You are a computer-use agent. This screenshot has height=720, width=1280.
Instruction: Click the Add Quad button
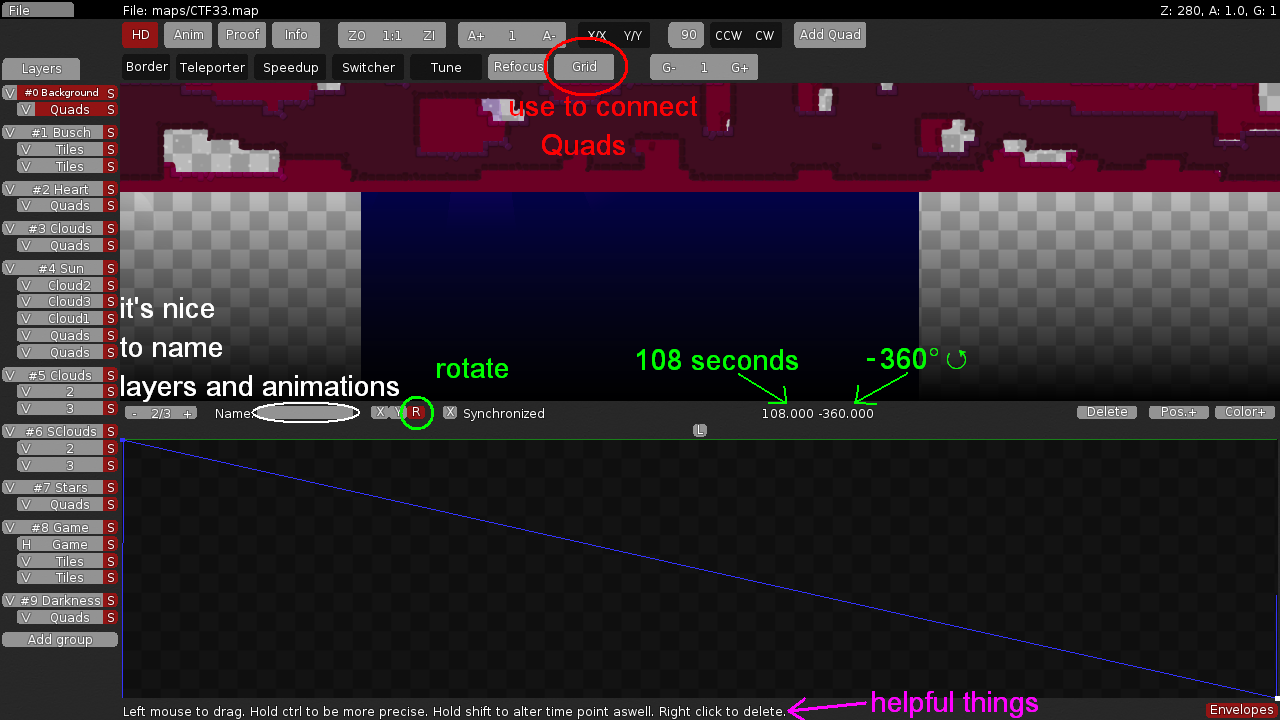click(x=829, y=34)
